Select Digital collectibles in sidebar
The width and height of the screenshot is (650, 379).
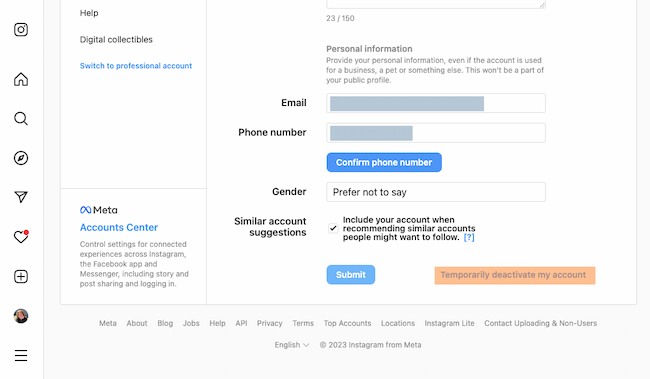(x=116, y=39)
